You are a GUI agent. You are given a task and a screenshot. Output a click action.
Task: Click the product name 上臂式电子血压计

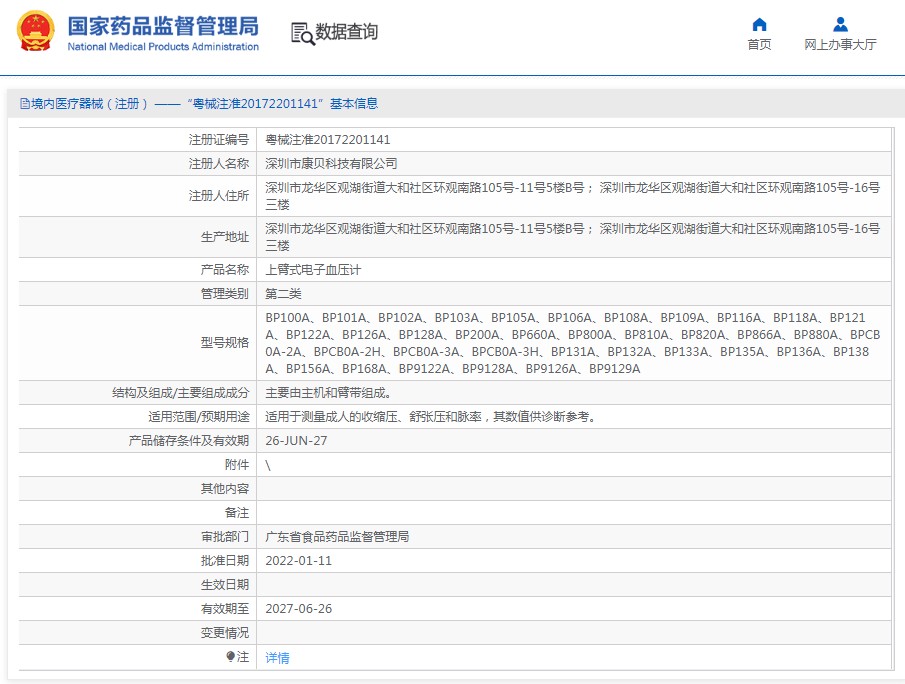(x=312, y=270)
